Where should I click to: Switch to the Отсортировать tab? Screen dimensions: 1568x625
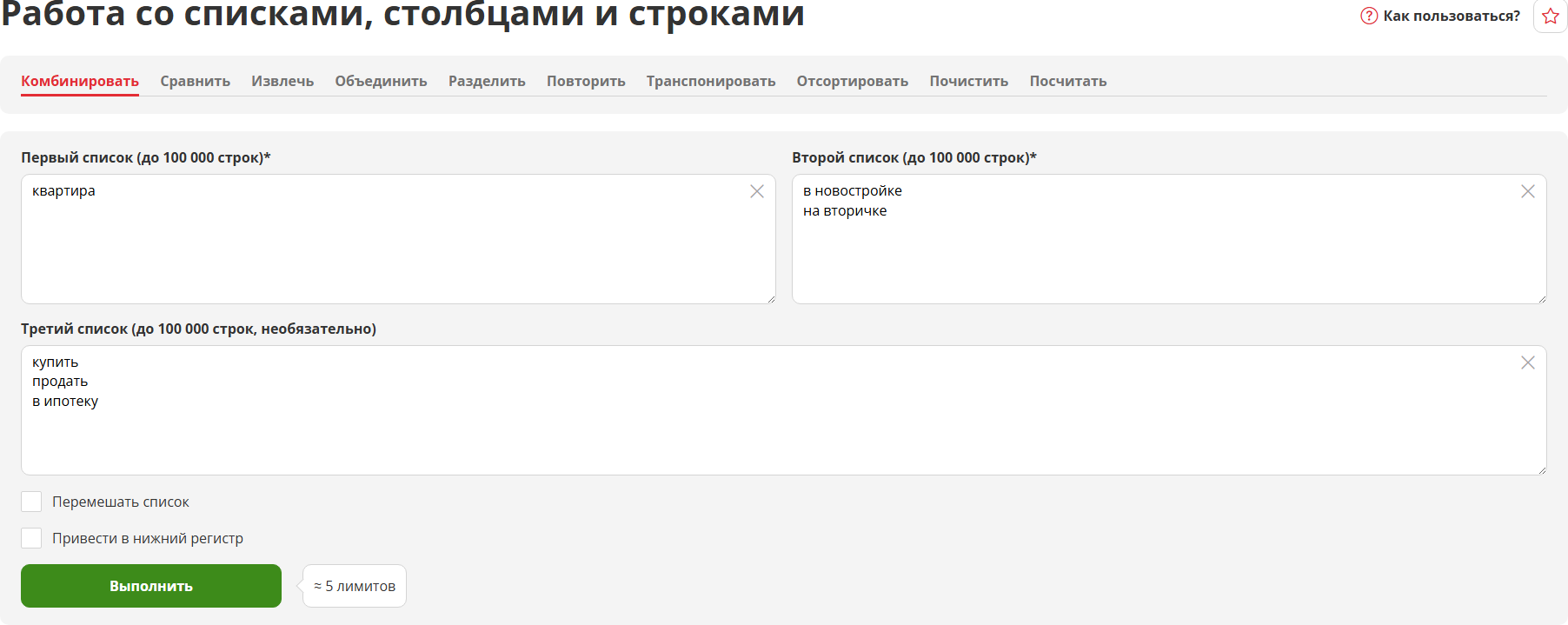point(852,81)
